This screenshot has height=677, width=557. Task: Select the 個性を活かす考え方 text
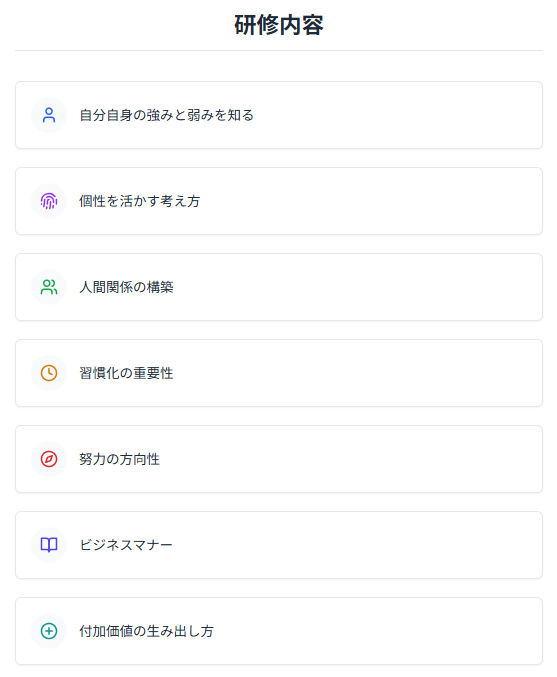(x=139, y=201)
